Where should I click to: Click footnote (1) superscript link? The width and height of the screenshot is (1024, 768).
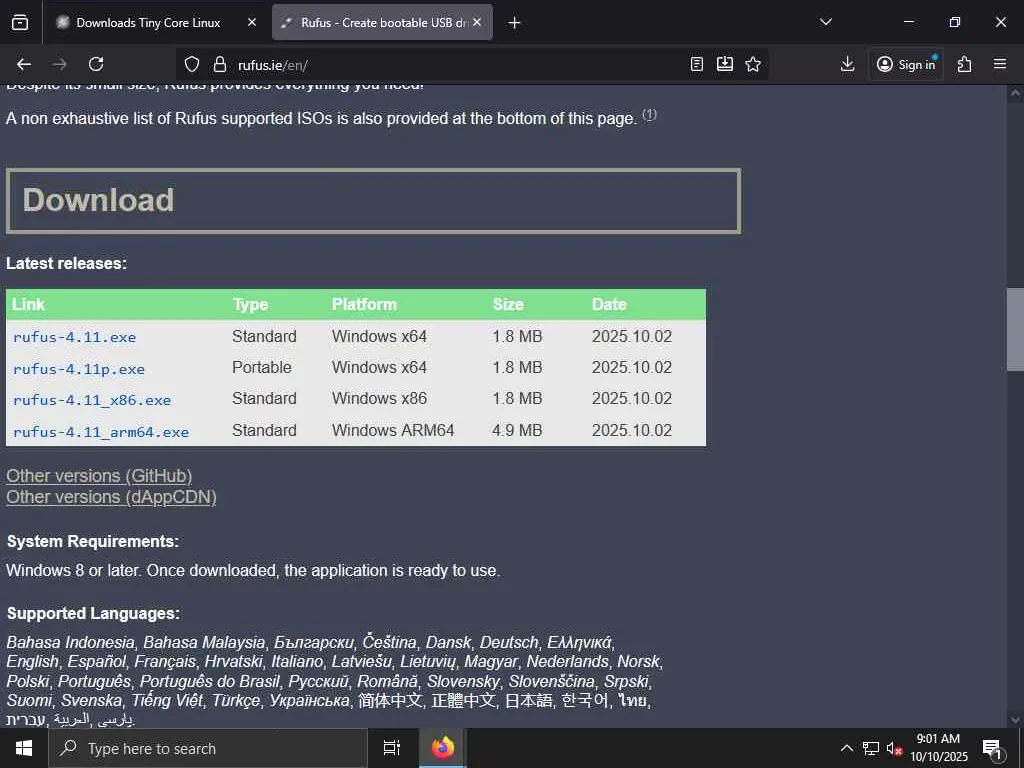pyautogui.click(x=649, y=114)
